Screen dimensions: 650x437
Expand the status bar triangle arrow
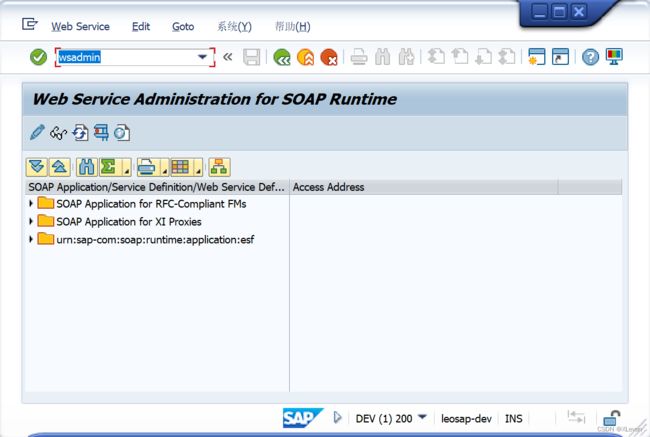[x=337, y=418]
